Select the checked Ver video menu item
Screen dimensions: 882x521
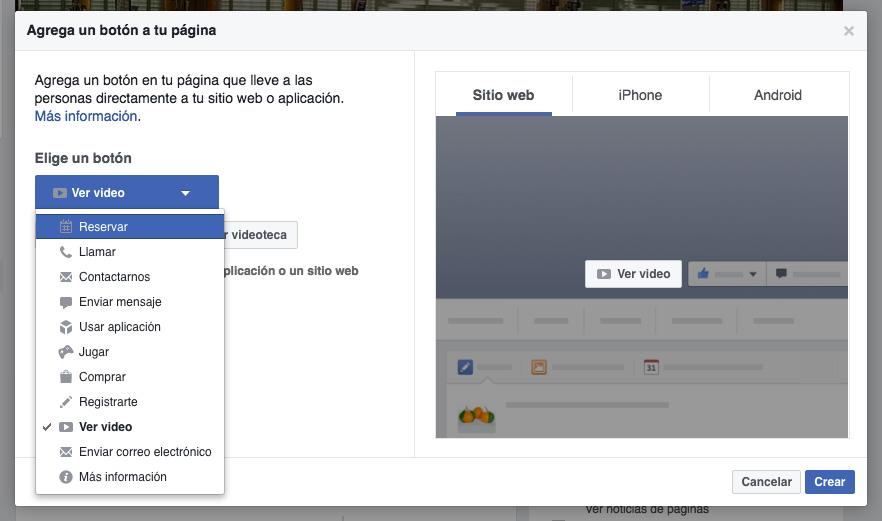pyautogui.click(x=129, y=427)
